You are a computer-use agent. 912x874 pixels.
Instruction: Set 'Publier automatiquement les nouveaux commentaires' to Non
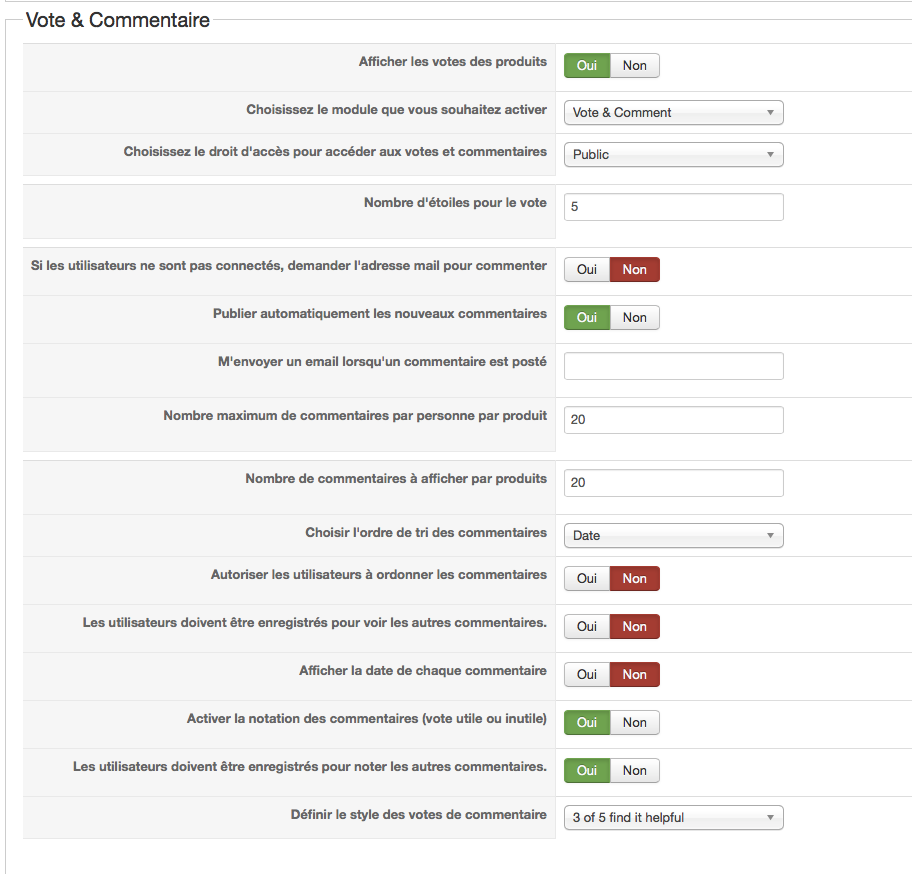click(x=635, y=318)
